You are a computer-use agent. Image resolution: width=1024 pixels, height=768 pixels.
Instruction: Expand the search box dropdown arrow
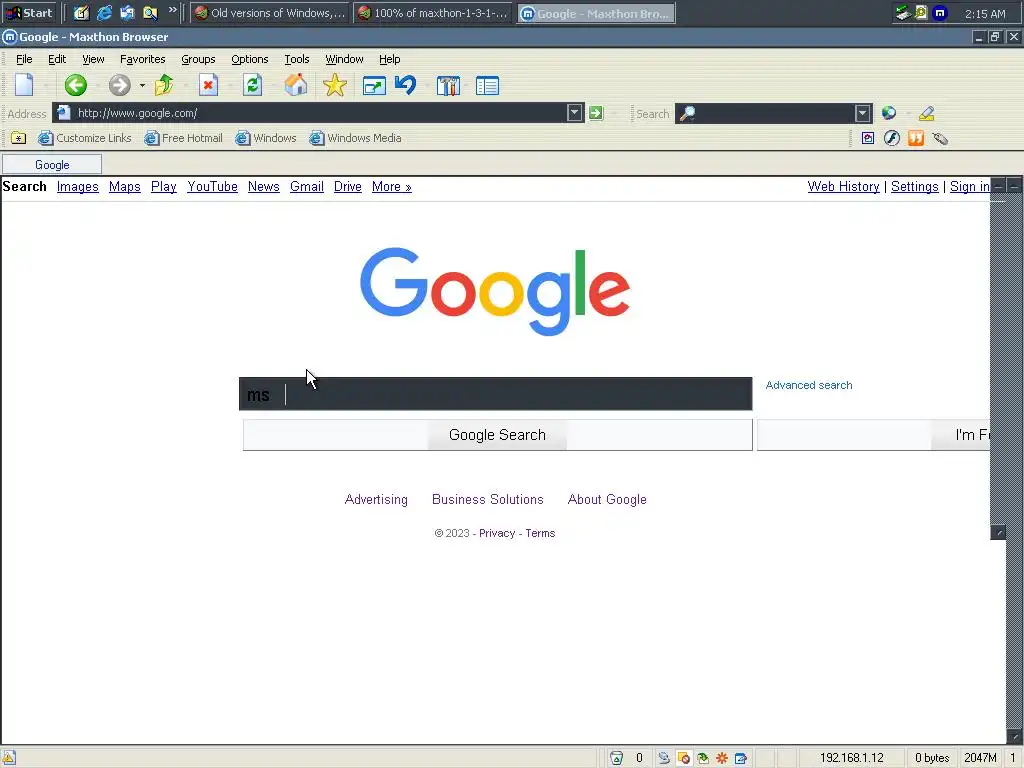coord(863,113)
